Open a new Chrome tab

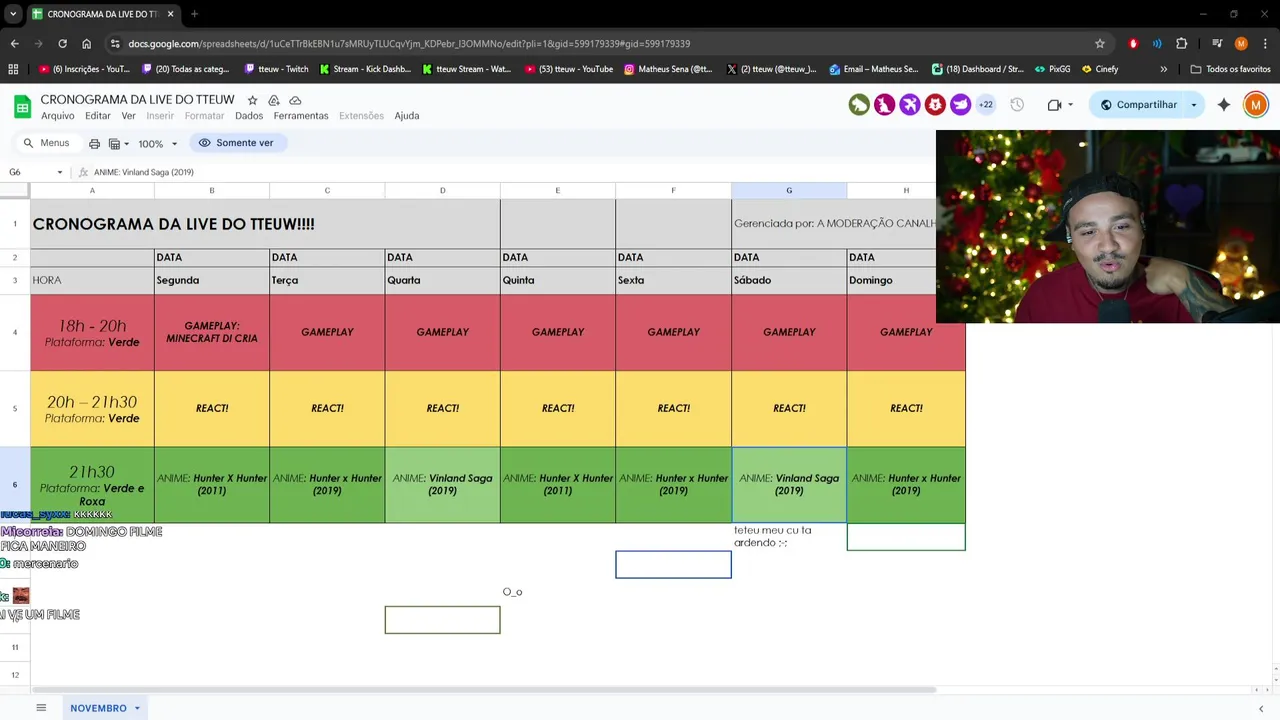coord(194,14)
